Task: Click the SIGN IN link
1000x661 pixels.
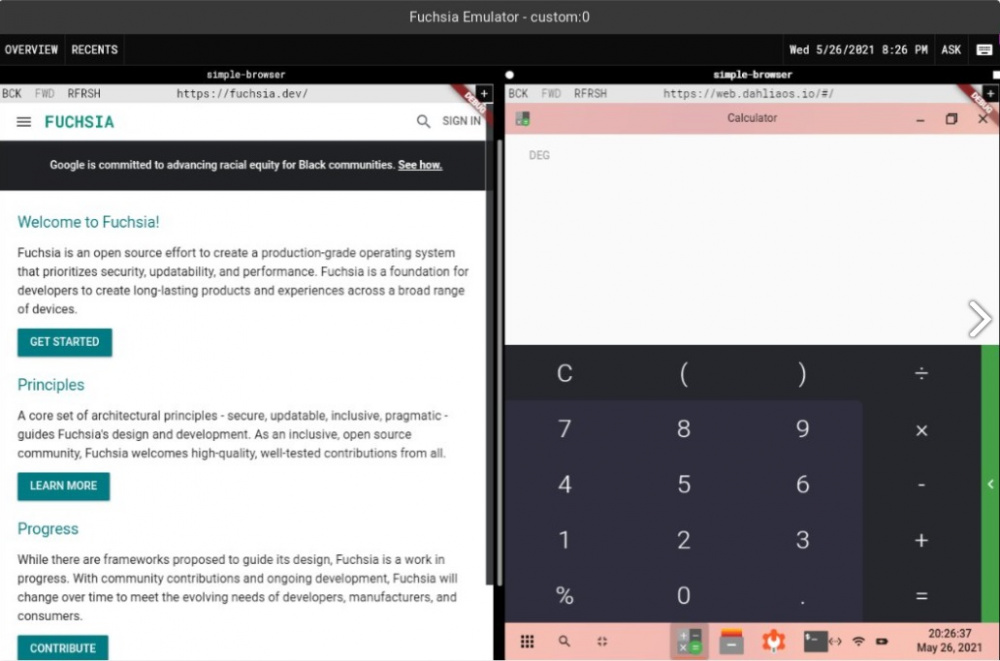Action: coord(461,121)
